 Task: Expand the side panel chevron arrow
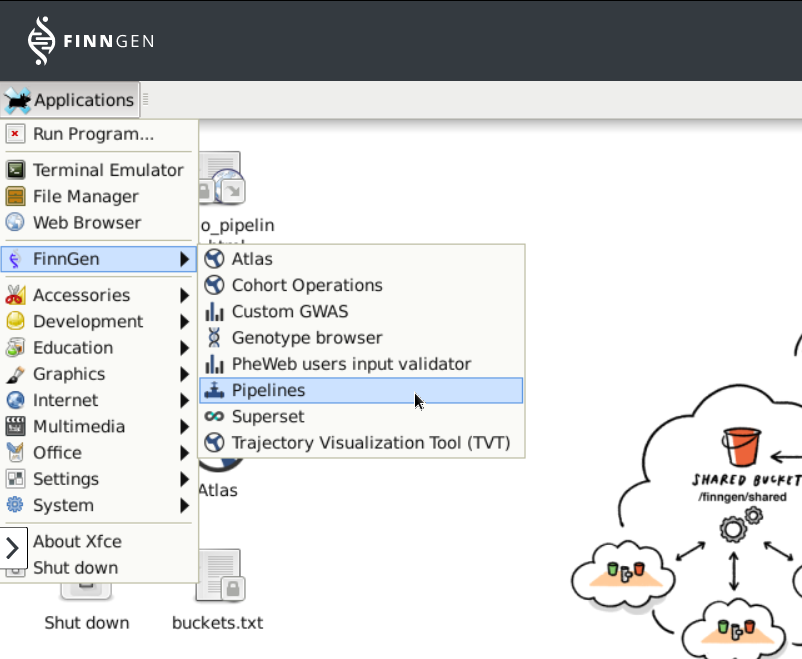[x=13, y=548]
